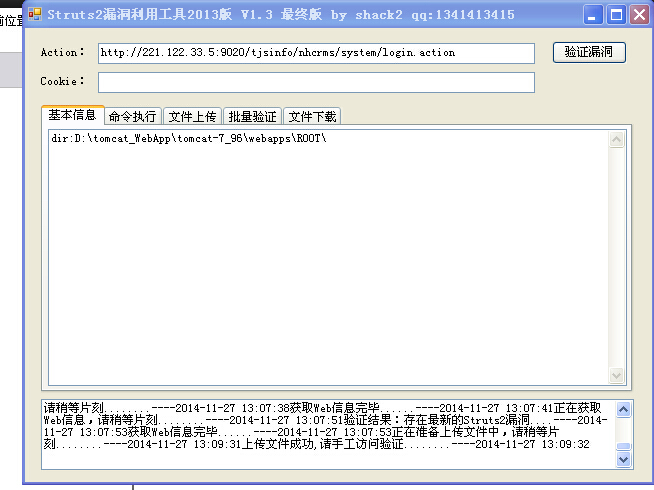Open the 文件上传 tab
654x490 pixels.
pos(192,116)
